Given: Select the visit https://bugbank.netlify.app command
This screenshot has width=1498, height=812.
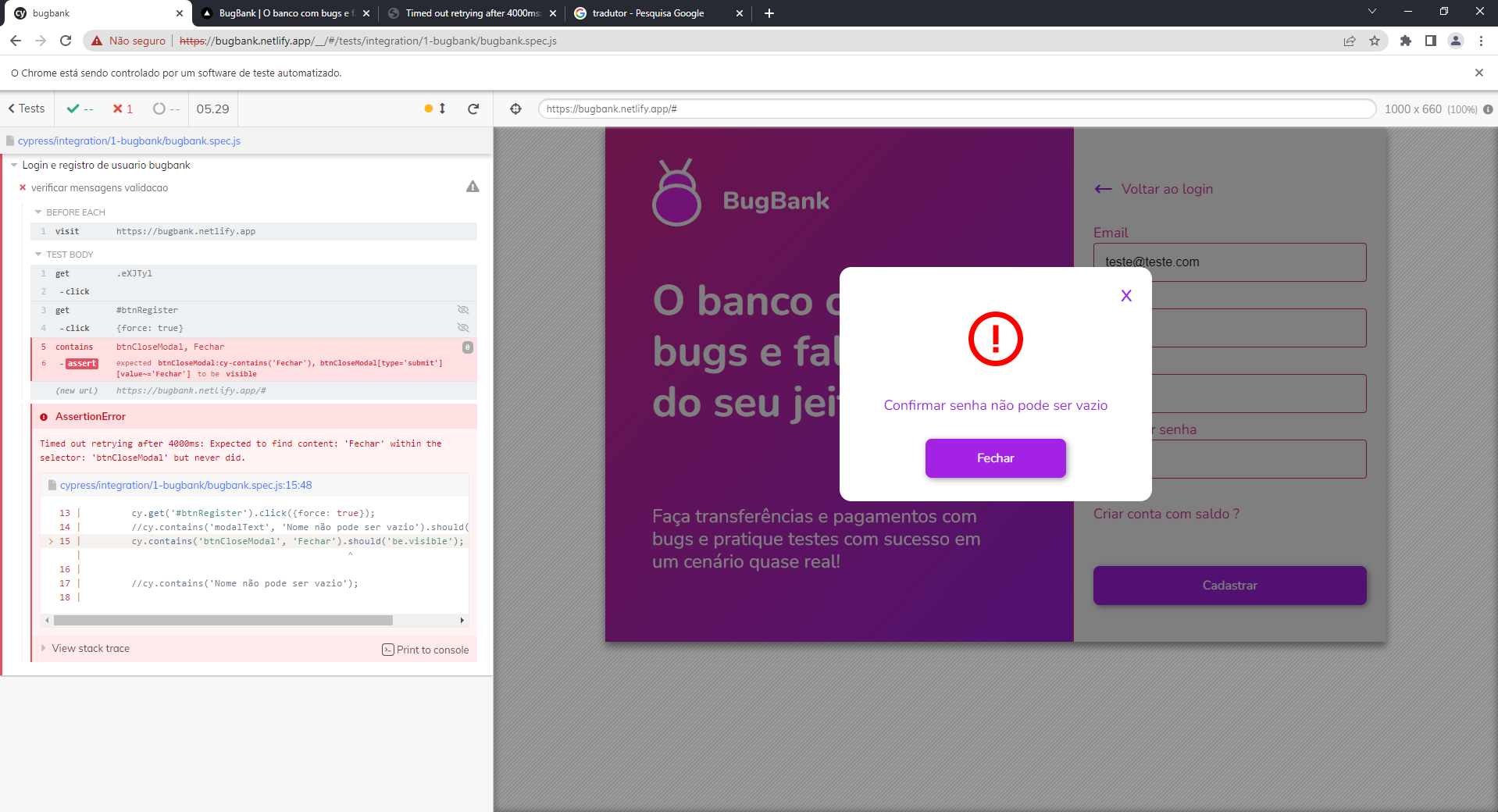Looking at the screenshot, I should 254,231.
